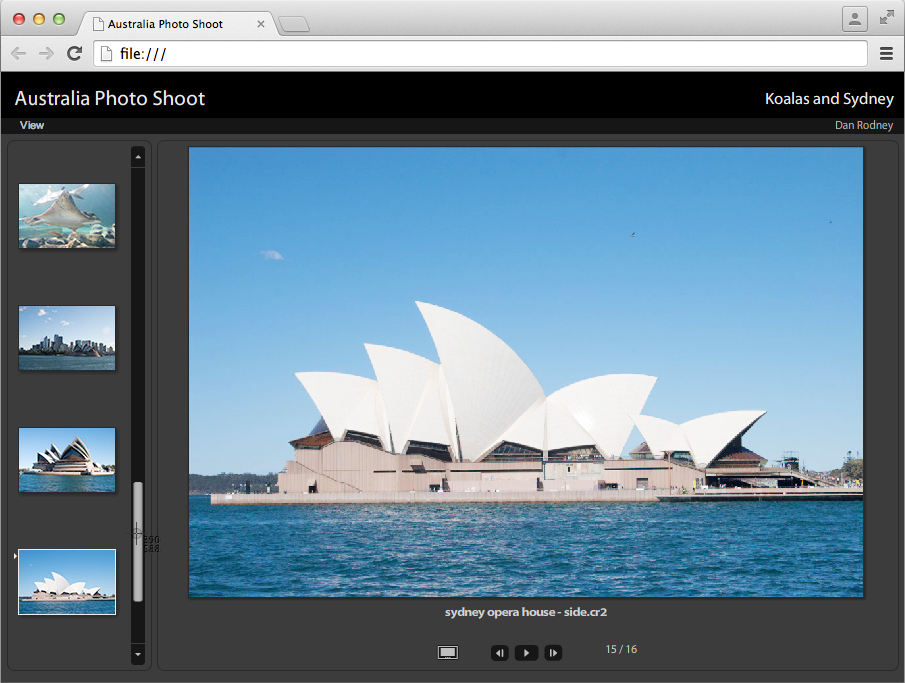The height and width of the screenshot is (683, 905).
Task: Click the page icon in the address bar
Action: 105,53
